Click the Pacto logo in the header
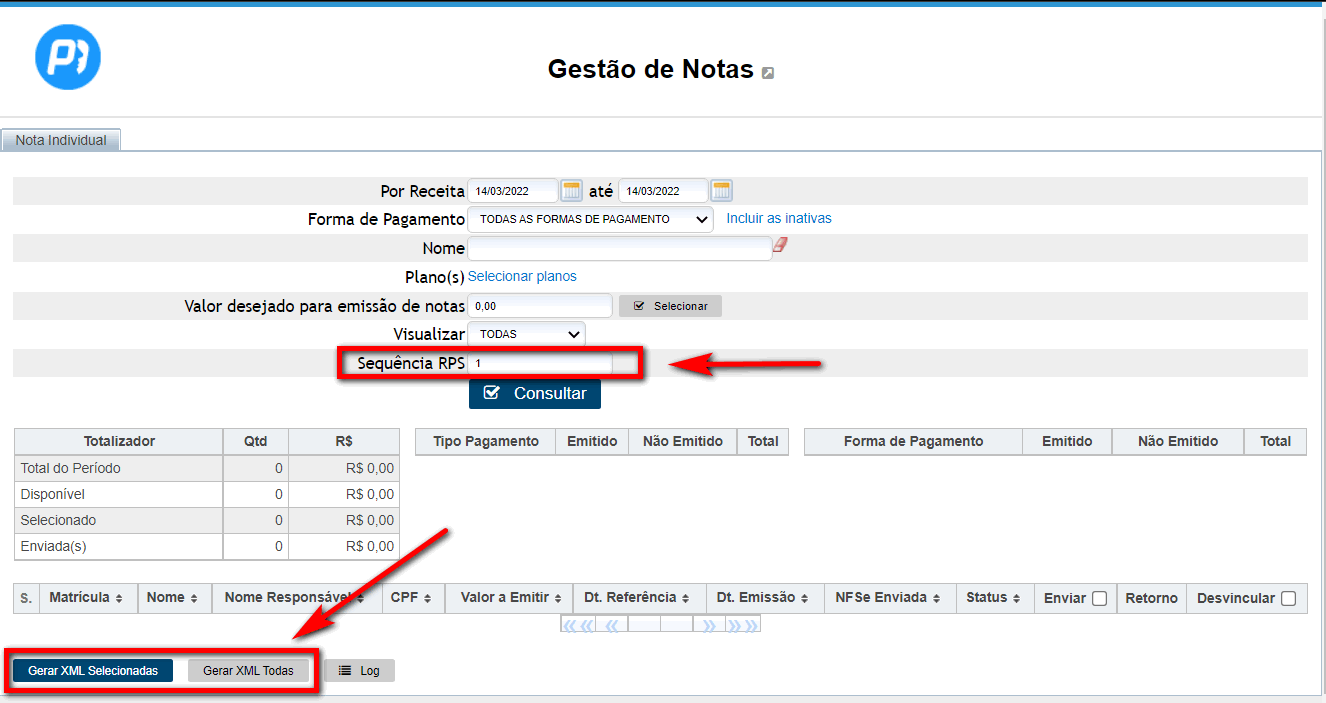 [x=68, y=56]
